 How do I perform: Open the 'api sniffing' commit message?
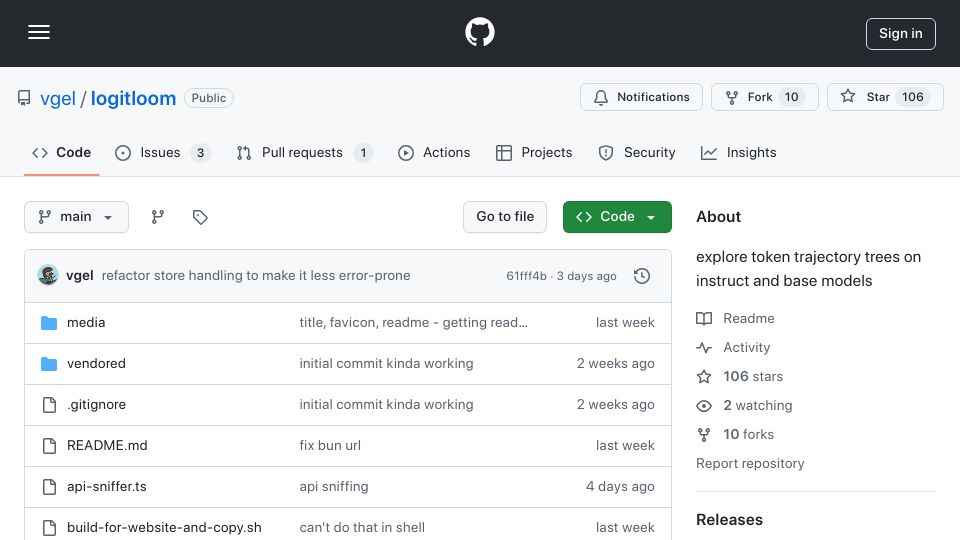pyautogui.click(x=334, y=487)
